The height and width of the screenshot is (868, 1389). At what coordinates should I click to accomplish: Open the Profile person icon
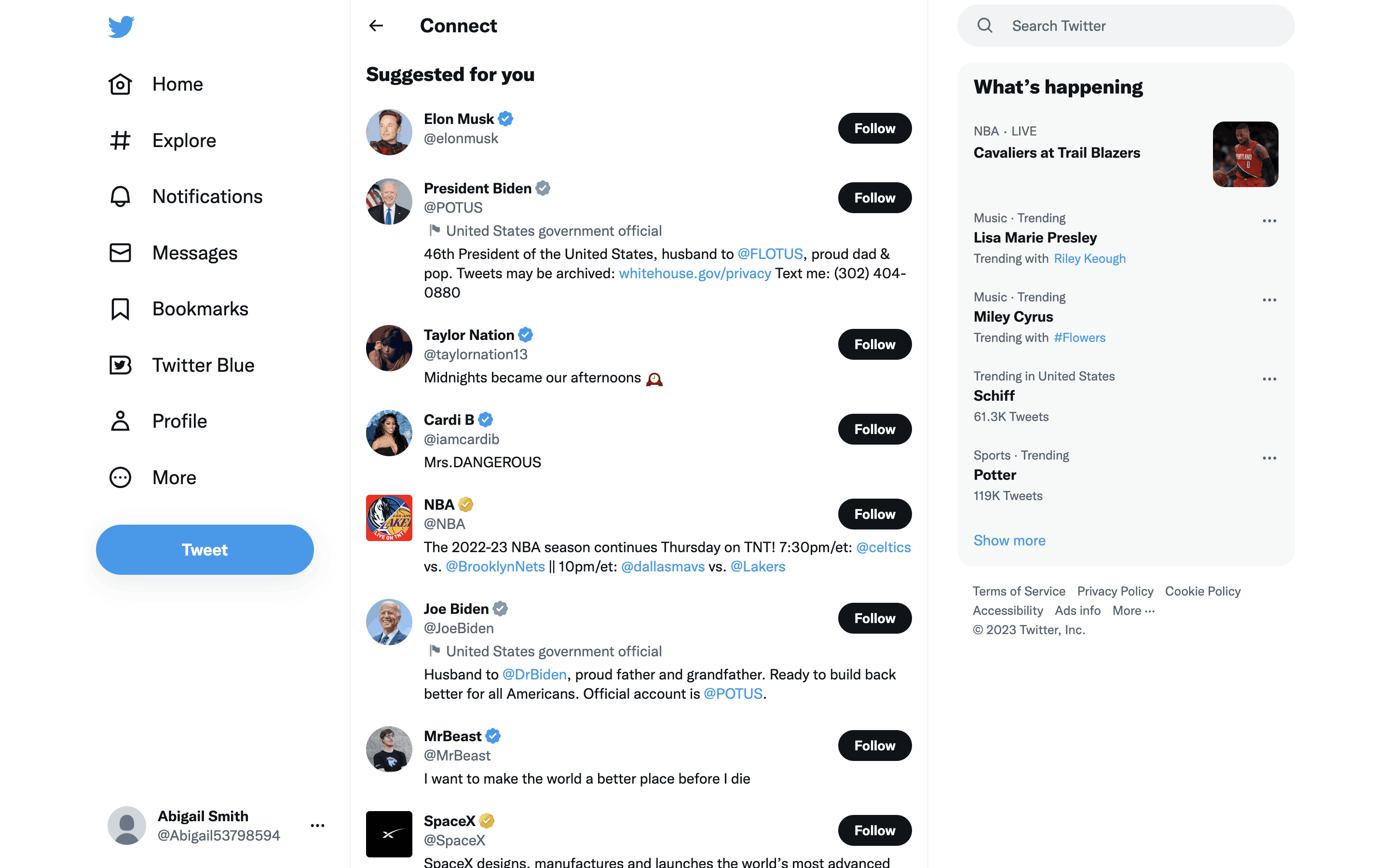120,421
